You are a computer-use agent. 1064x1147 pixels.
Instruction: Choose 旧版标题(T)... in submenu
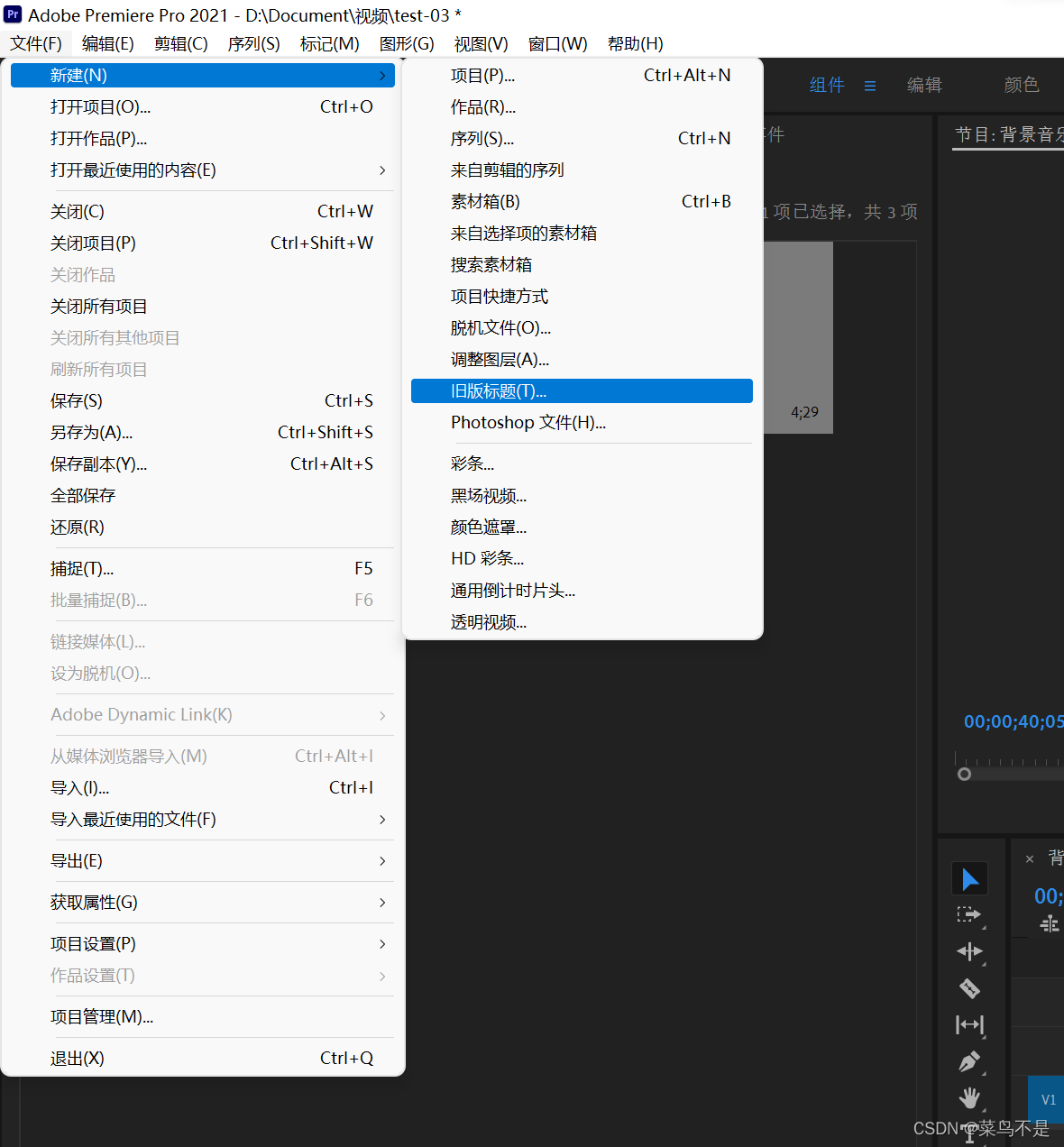pyautogui.click(x=582, y=391)
